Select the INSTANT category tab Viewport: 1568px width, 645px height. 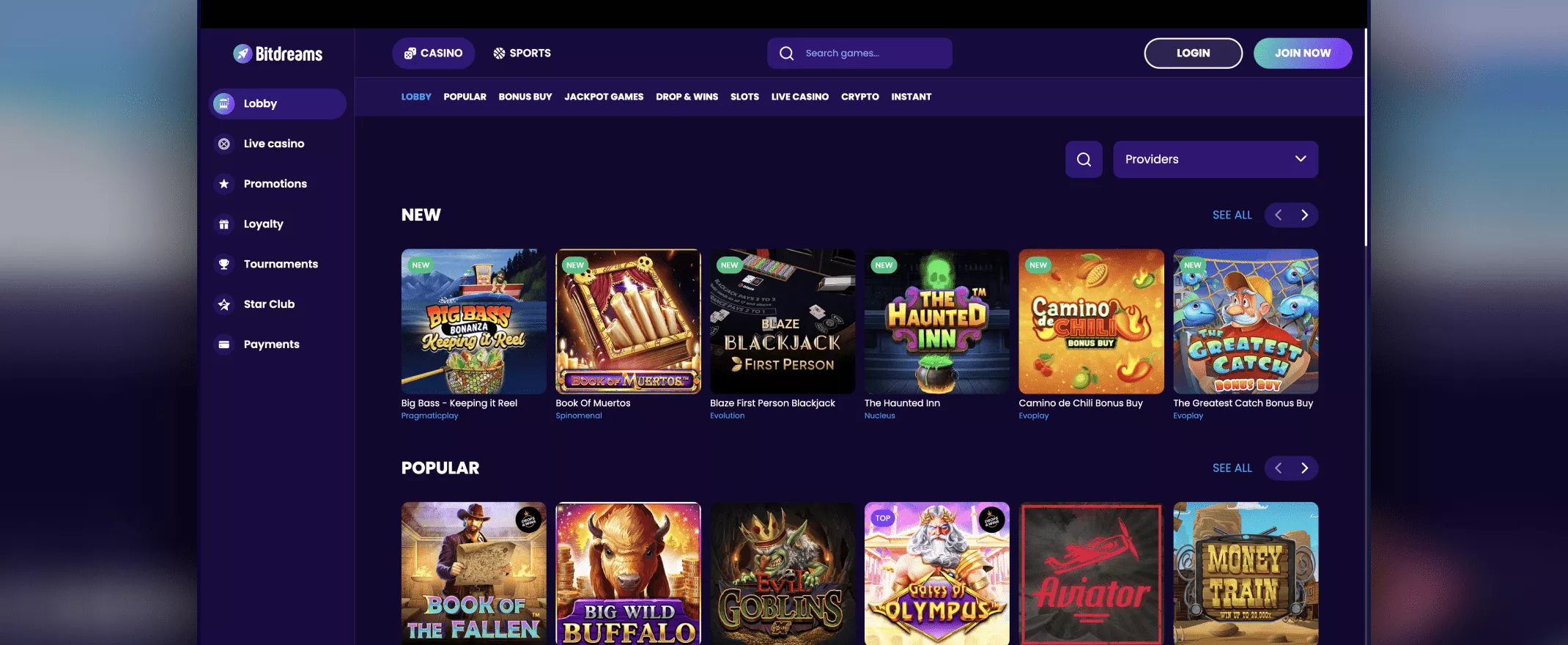pyautogui.click(x=911, y=97)
